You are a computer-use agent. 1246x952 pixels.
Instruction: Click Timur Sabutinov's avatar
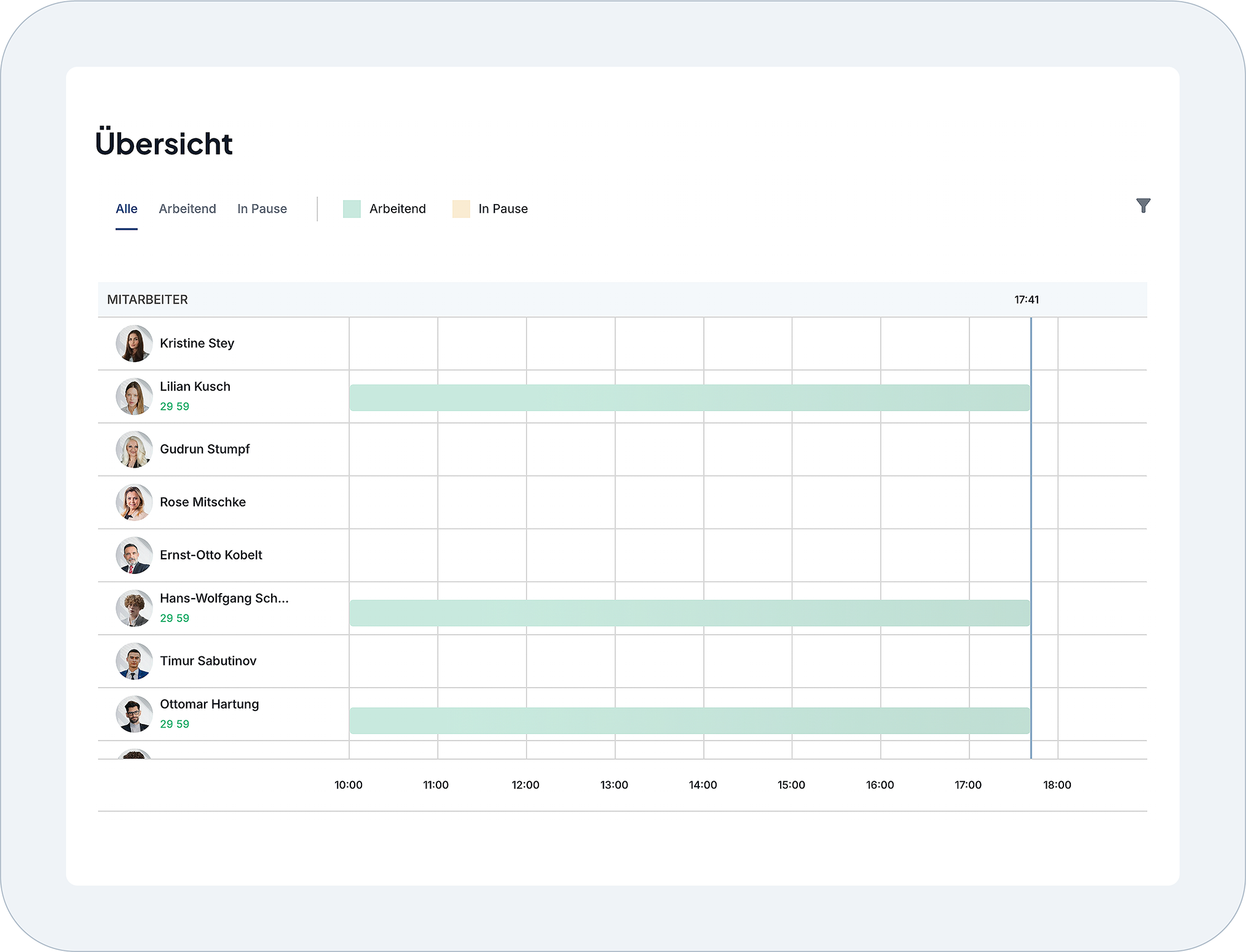coord(134,661)
